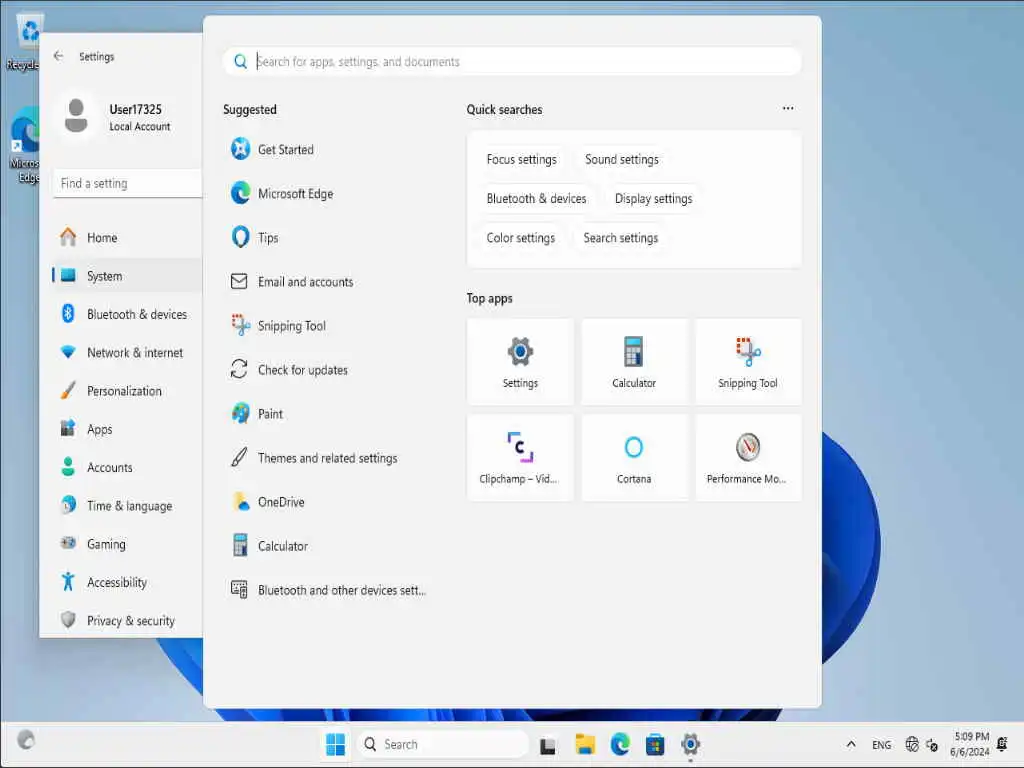Click the search apps, settings, documents box

(512, 61)
